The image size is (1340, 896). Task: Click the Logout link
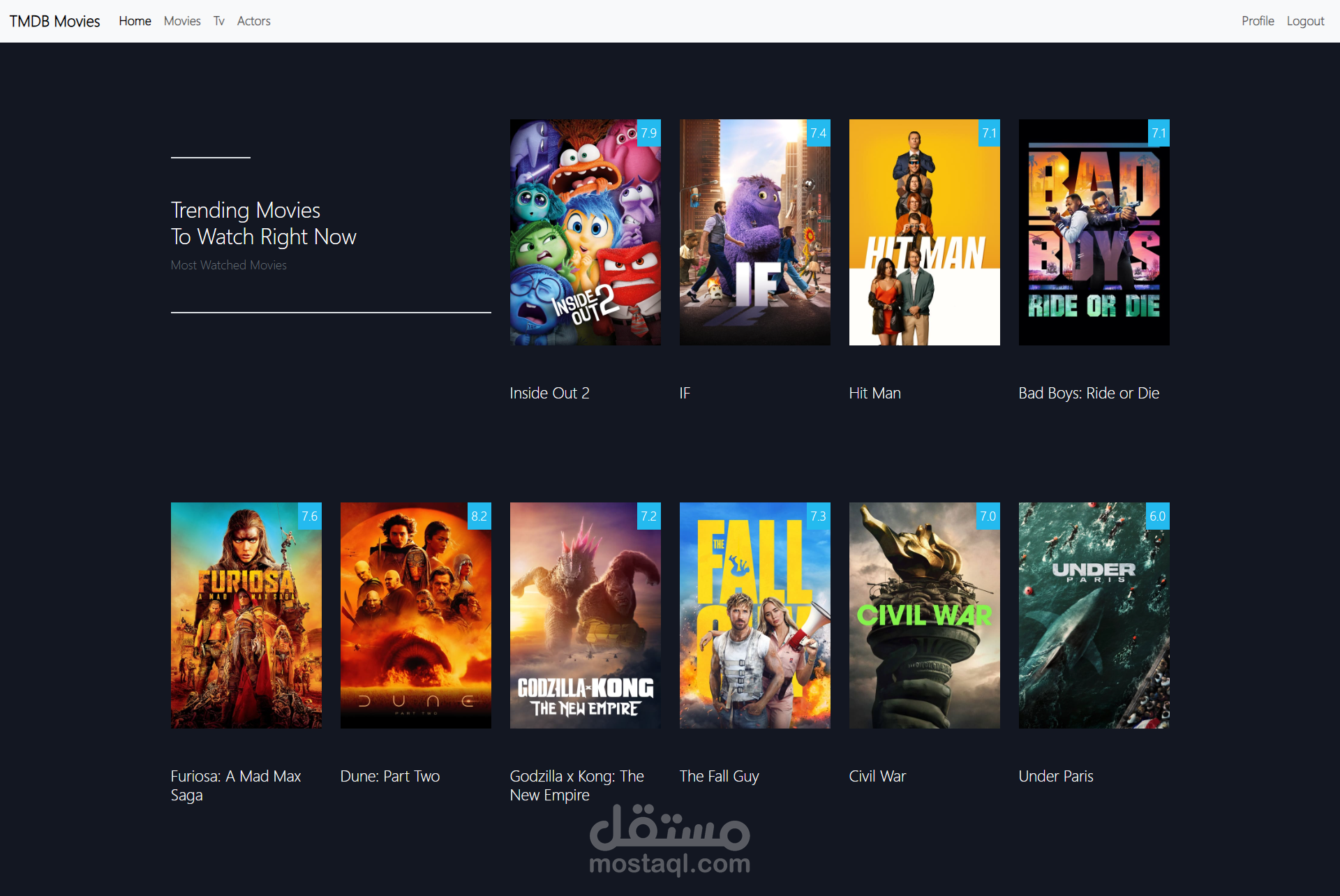(x=1305, y=21)
